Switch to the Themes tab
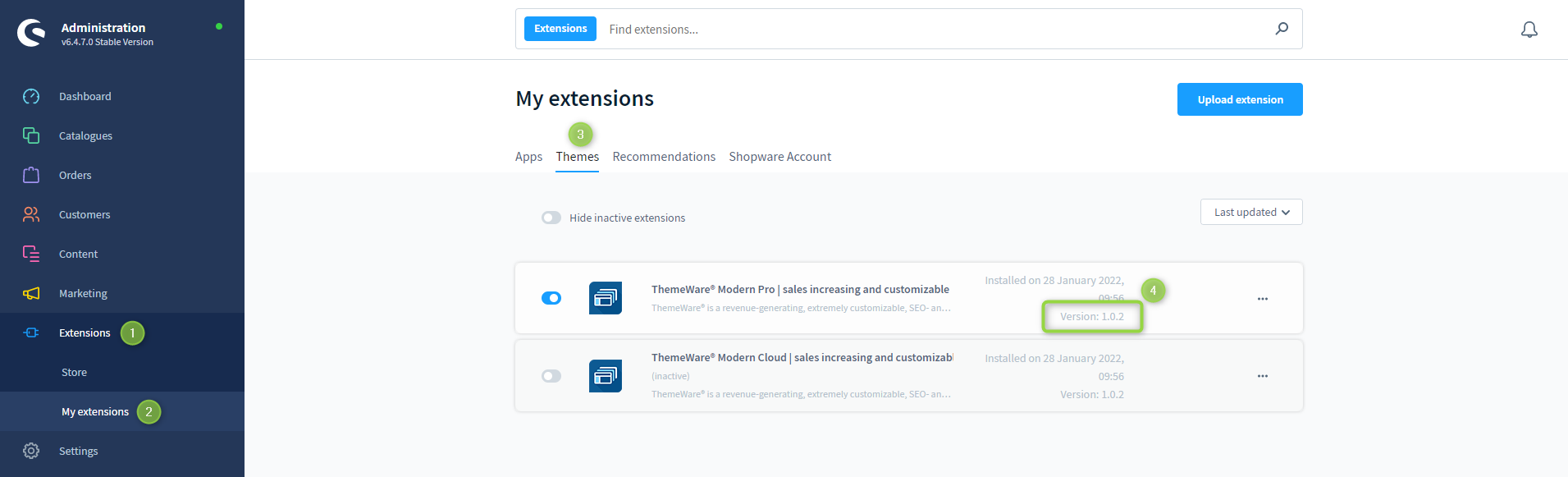This screenshot has width=1568, height=477. pos(577,157)
